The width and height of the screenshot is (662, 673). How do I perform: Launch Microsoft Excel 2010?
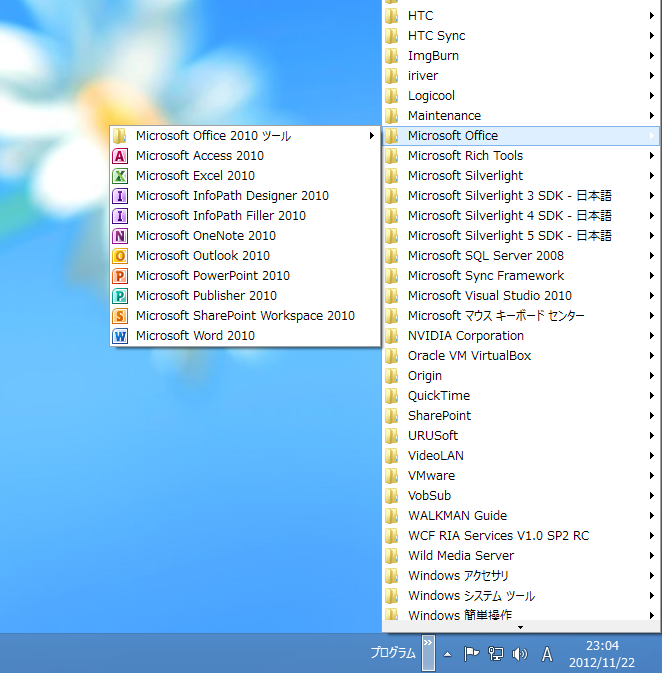point(245,176)
